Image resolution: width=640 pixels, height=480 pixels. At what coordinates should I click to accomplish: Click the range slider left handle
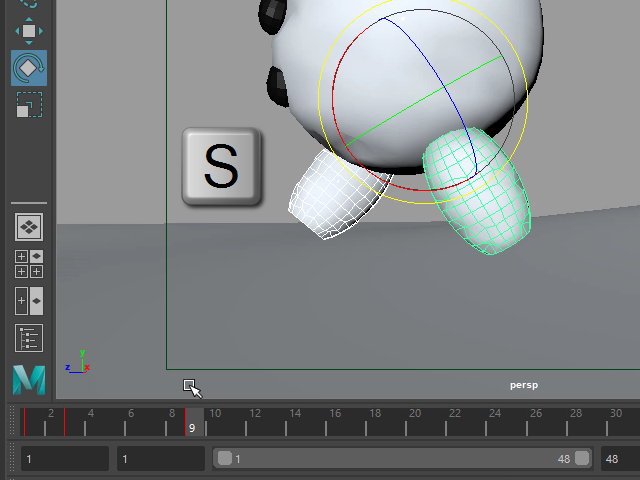(x=225, y=458)
